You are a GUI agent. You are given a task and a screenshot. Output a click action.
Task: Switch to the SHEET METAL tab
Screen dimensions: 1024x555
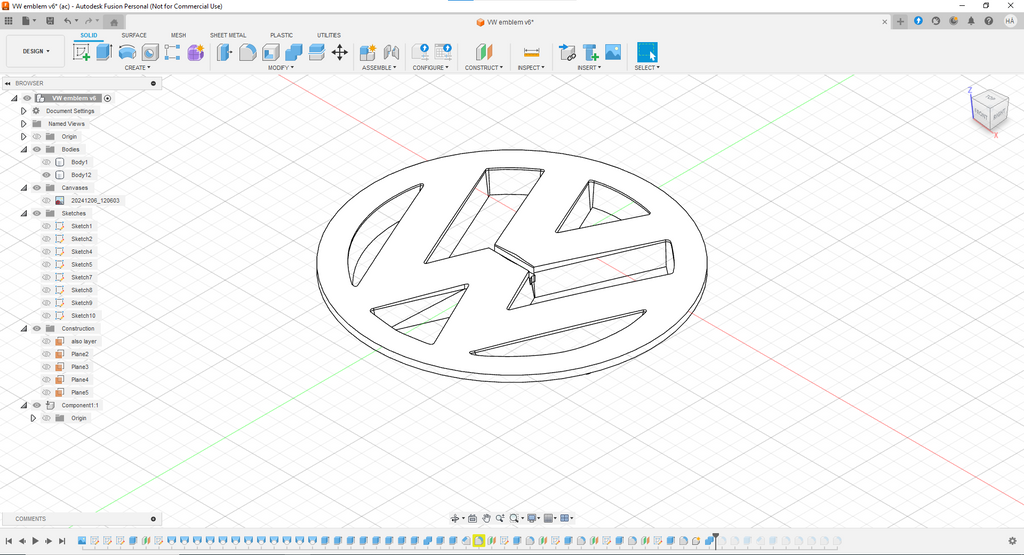click(228, 35)
